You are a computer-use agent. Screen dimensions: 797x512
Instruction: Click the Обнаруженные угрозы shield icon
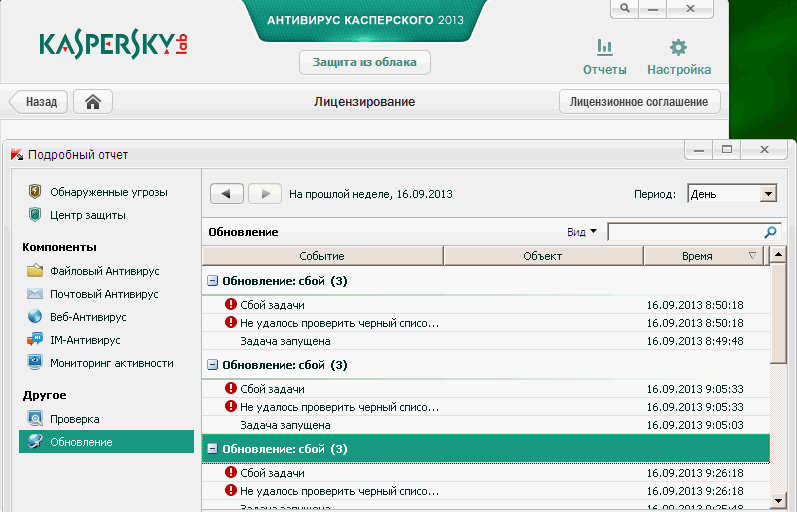(35, 192)
